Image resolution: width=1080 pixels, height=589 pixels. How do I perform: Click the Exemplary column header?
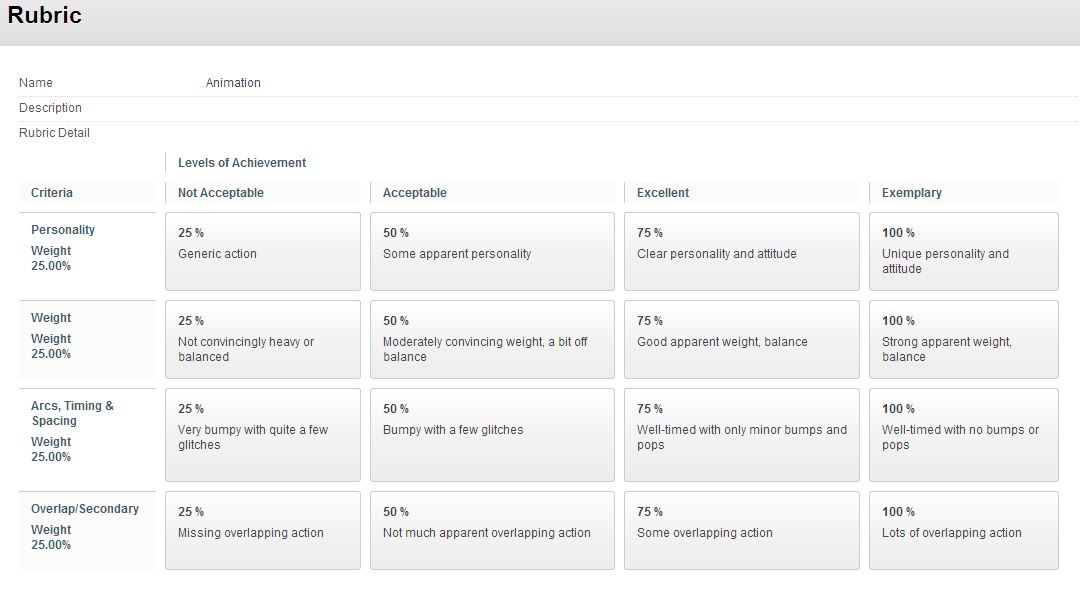point(911,193)
